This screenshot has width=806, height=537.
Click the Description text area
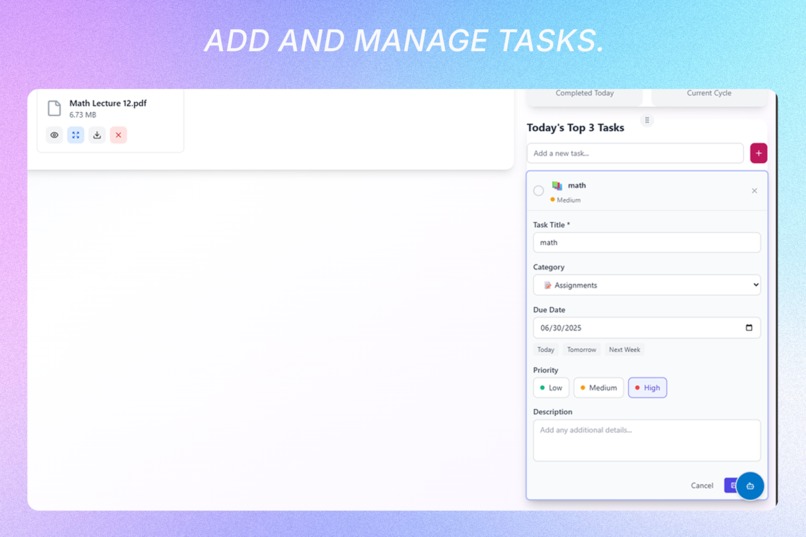647,440
